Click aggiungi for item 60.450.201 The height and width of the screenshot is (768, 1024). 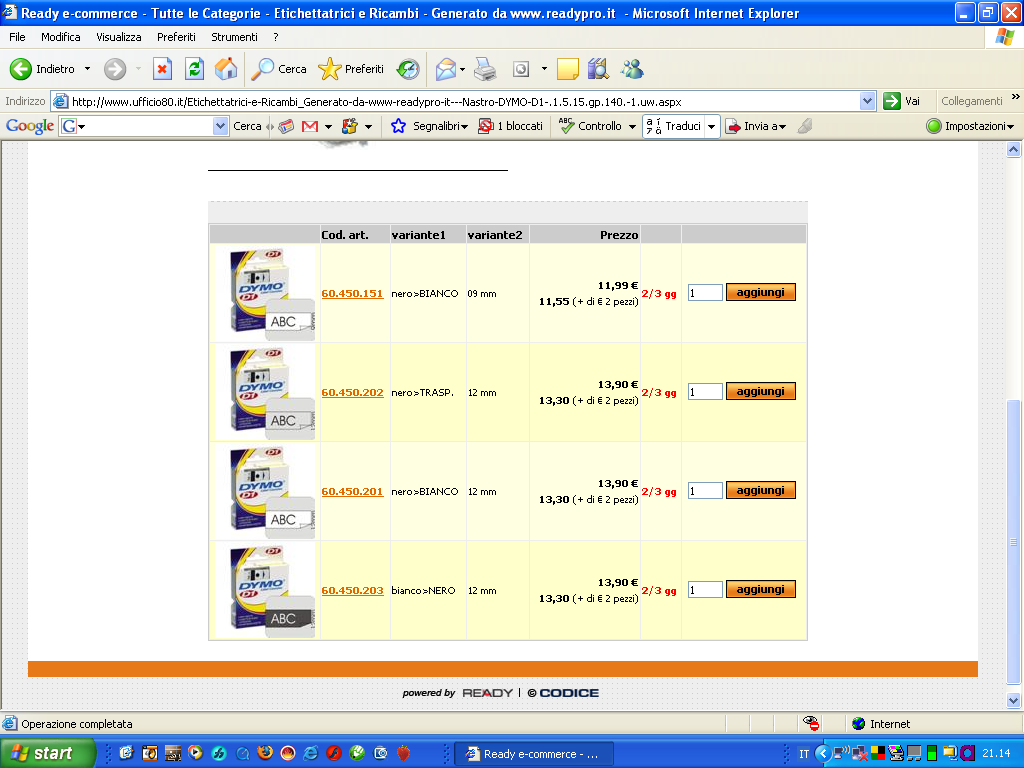[761, 490]
